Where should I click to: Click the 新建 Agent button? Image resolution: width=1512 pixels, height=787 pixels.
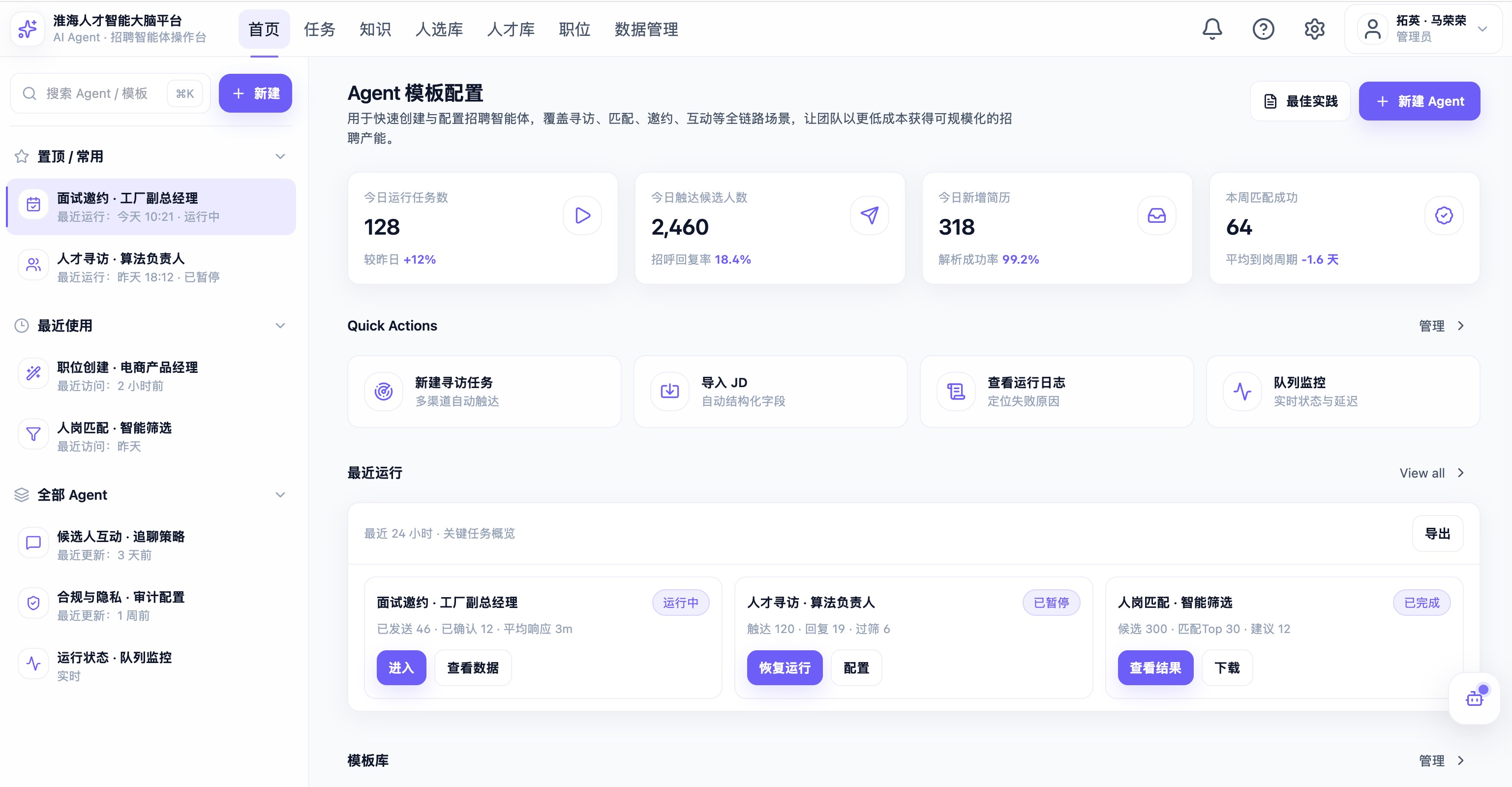pos(1420,100)
